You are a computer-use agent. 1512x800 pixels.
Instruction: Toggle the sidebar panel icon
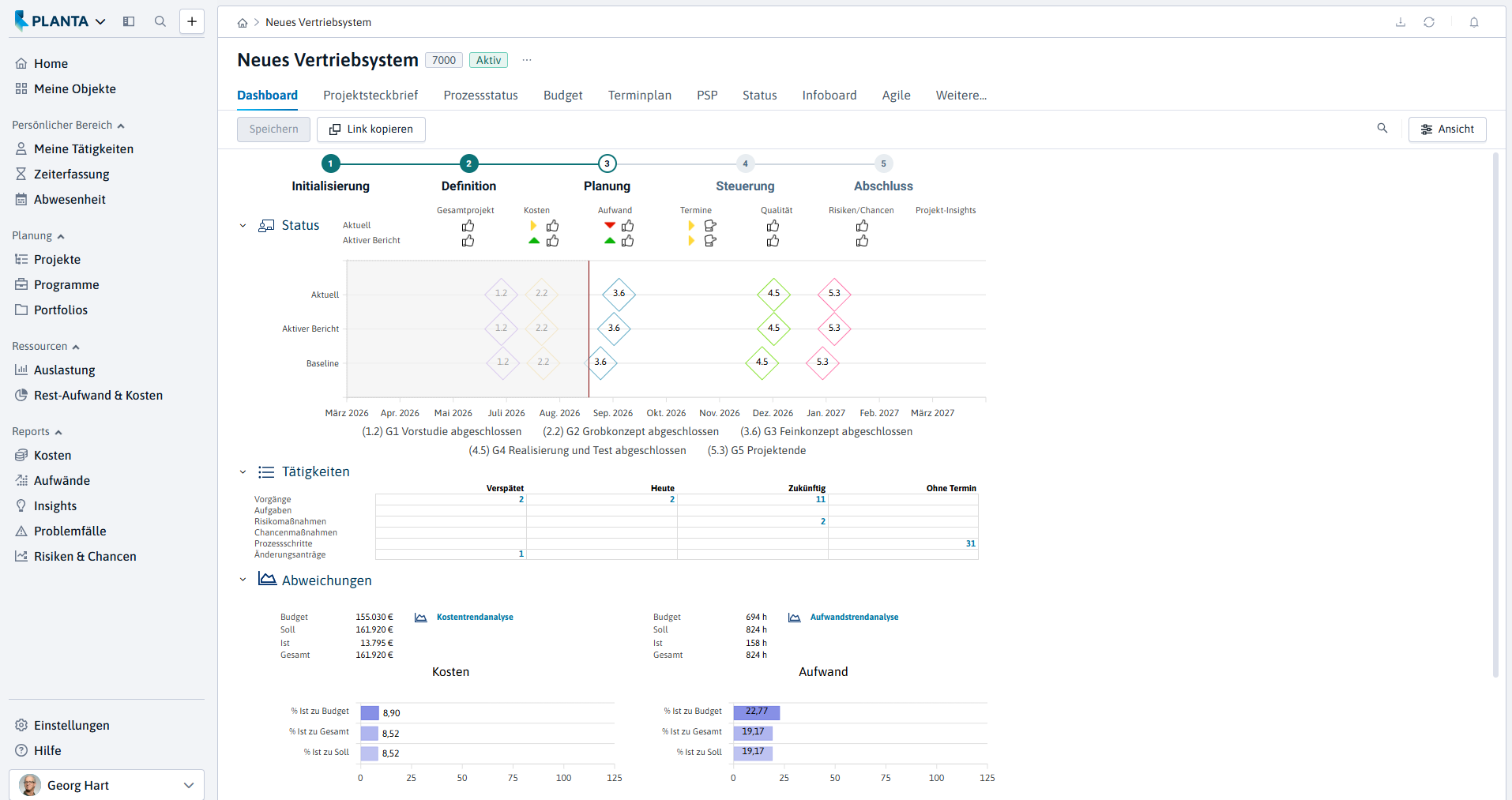coord(129,21)
